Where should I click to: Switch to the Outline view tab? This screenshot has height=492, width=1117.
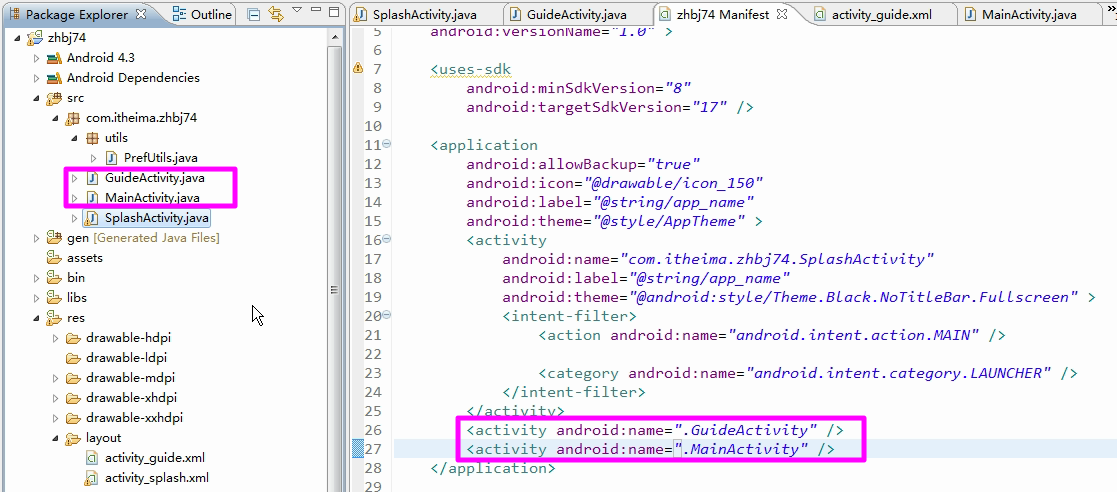[x=202, y=14]
